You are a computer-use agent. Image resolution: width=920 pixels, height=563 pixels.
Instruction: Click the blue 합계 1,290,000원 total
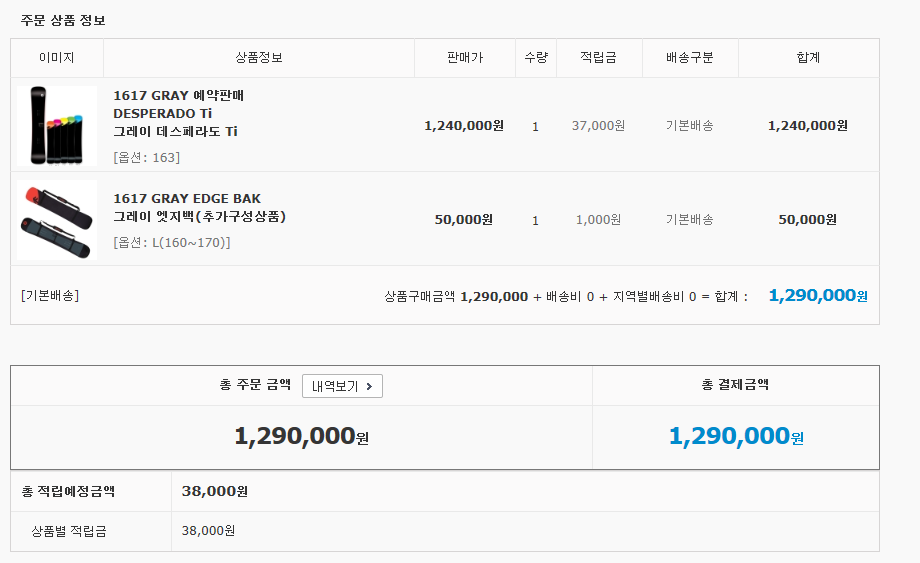pos(818,295)
